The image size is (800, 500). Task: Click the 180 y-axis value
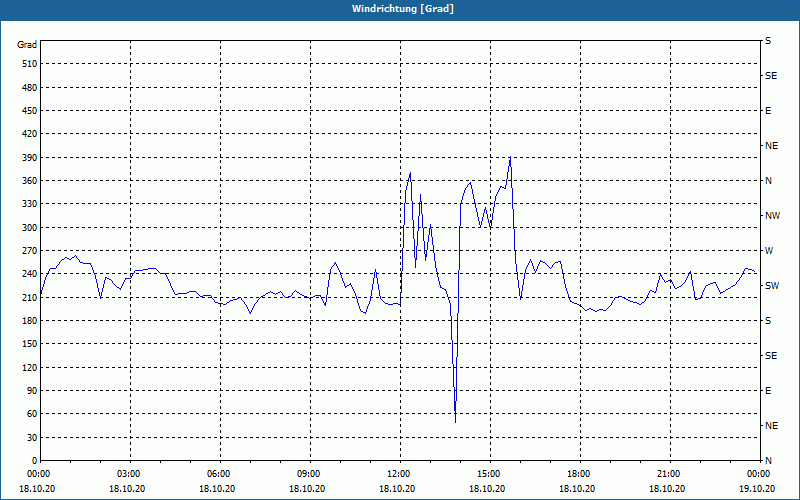(30, 321)
